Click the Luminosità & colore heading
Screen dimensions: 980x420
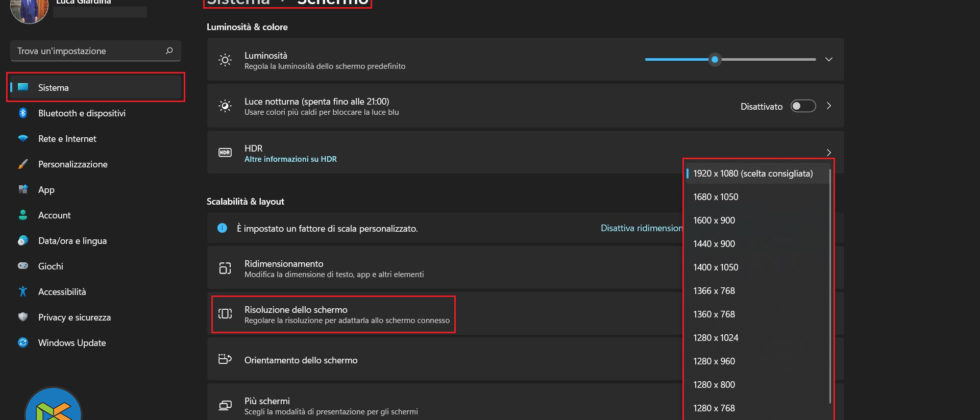[x=247, y=27]
